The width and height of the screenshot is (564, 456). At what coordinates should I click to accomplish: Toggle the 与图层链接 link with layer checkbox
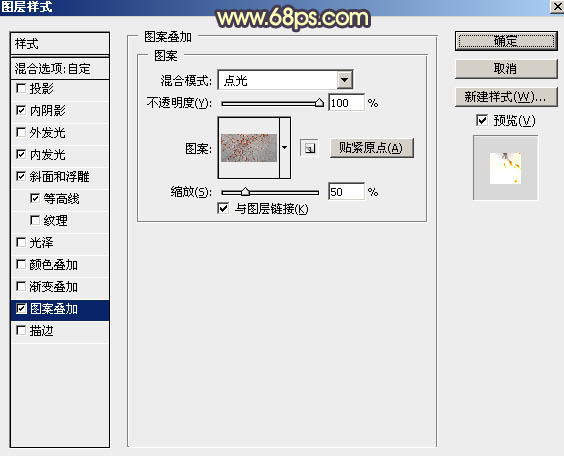tap(223, 208)
